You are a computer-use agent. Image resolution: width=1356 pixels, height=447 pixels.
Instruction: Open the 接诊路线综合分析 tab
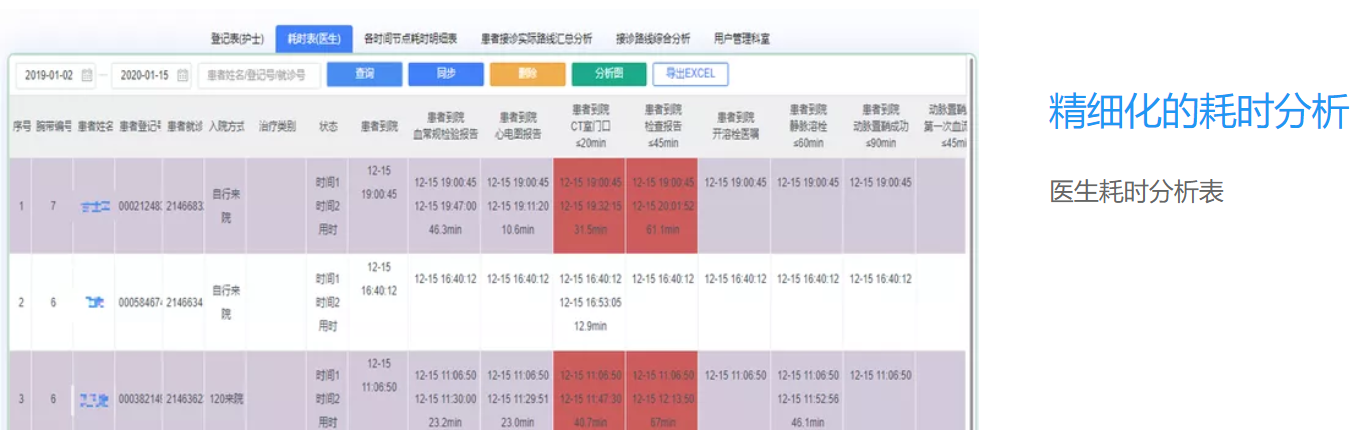point(652,39)
